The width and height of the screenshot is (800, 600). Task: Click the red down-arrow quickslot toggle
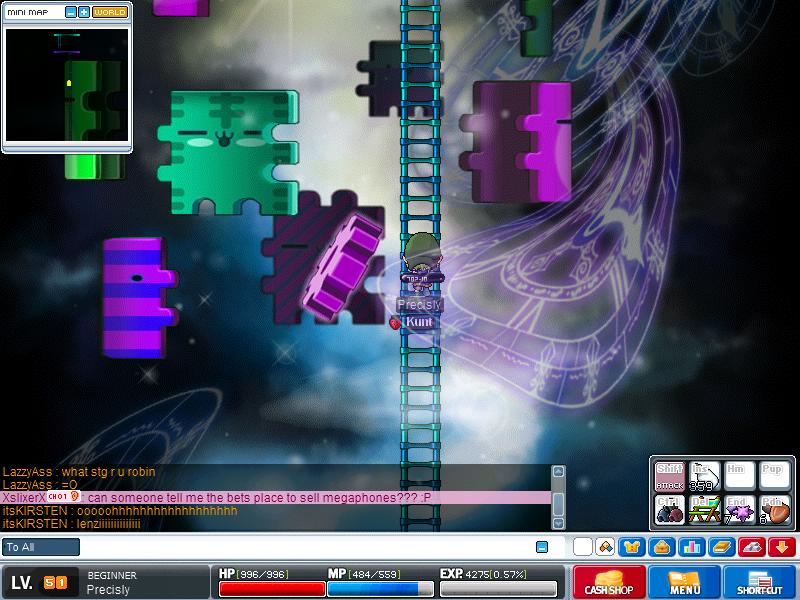pos(782,547)
